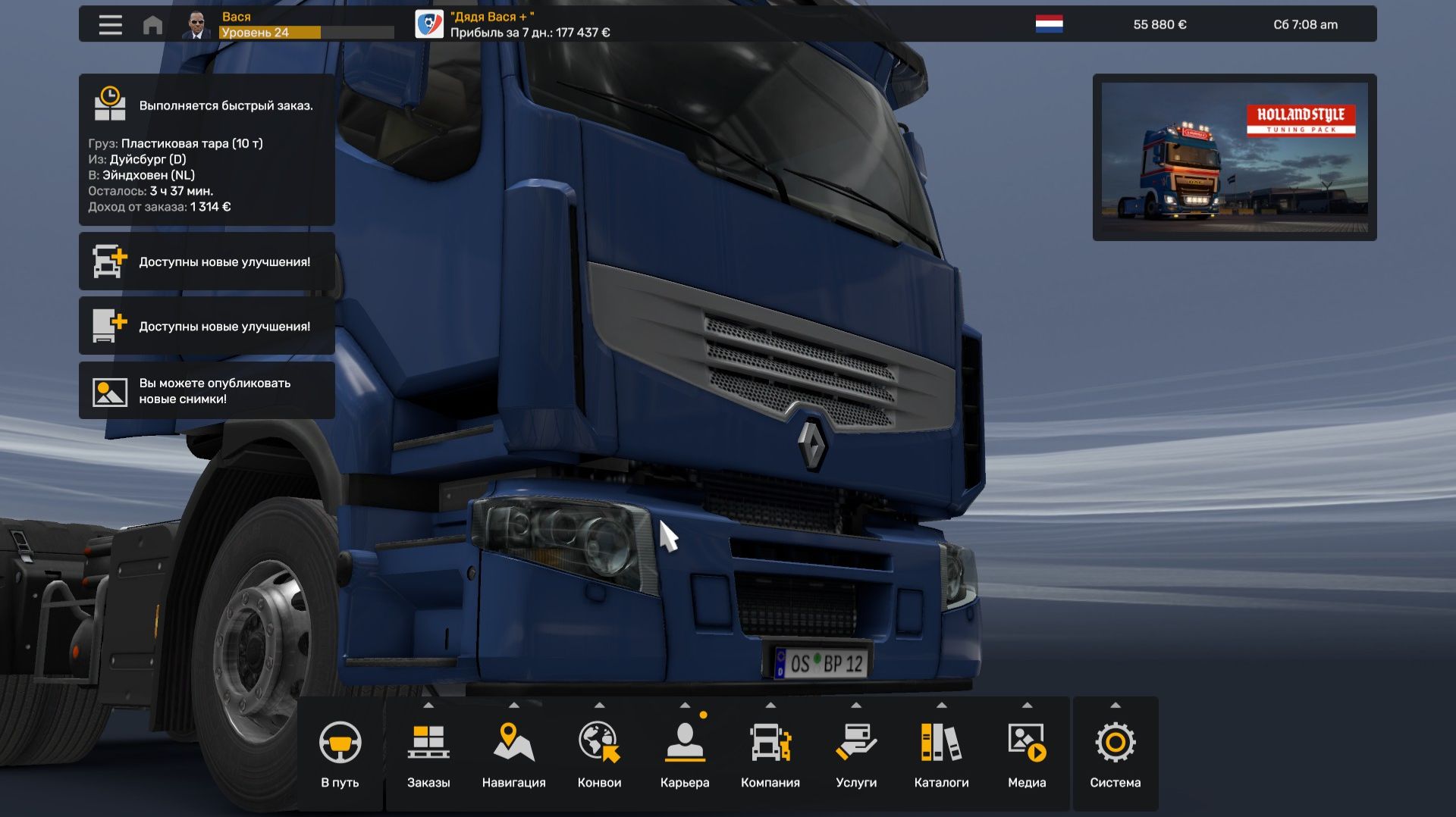
Task: Click the 55 880 € balance
Action: pos(1159,24)
